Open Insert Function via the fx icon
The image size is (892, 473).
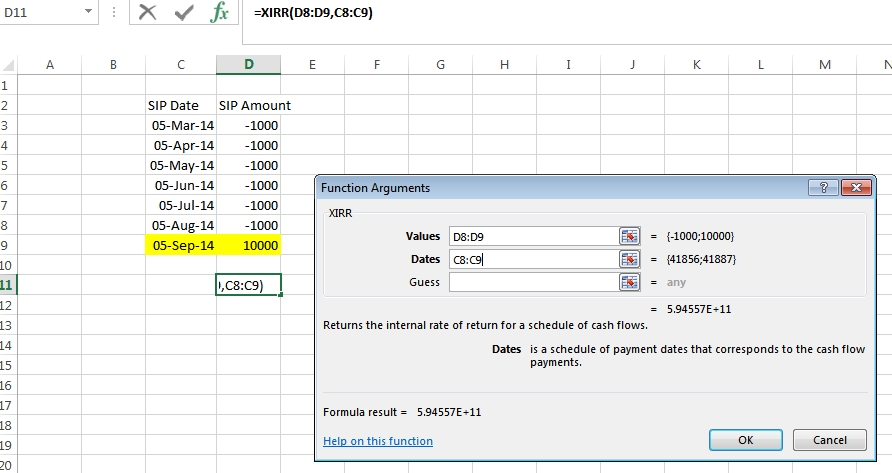coord(219,12)
